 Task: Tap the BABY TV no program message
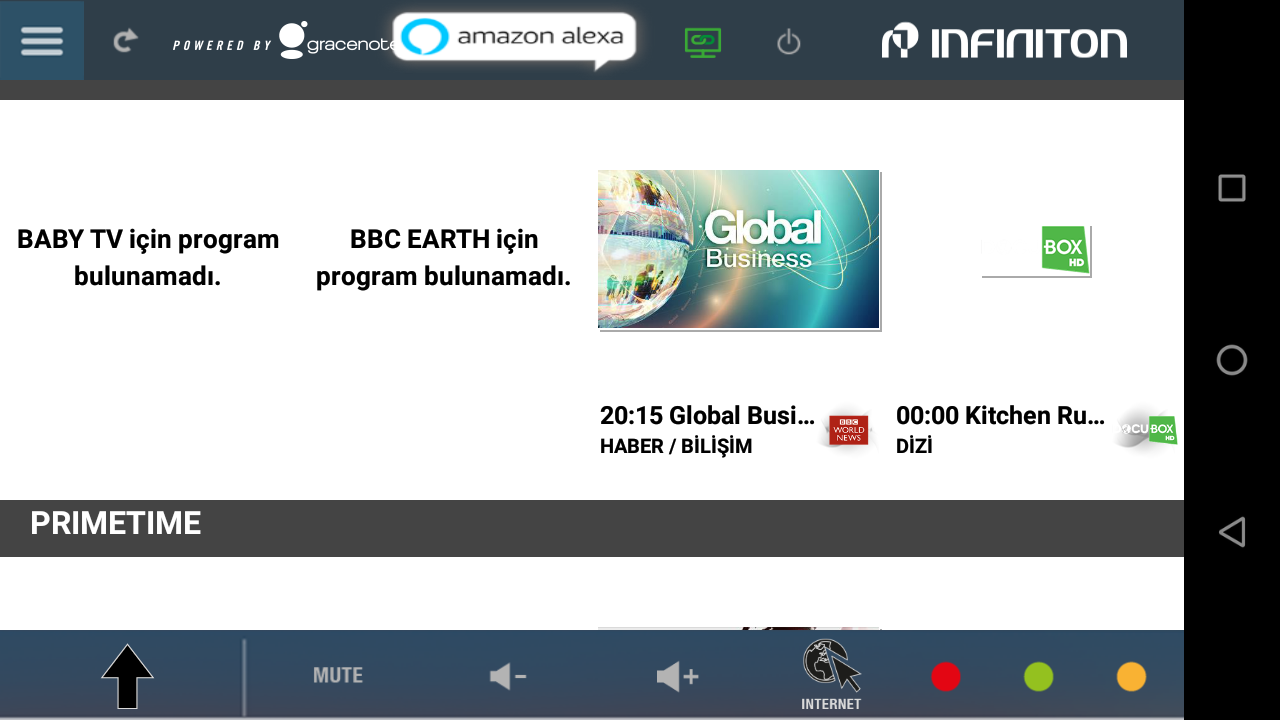click(x=148, y=257)
